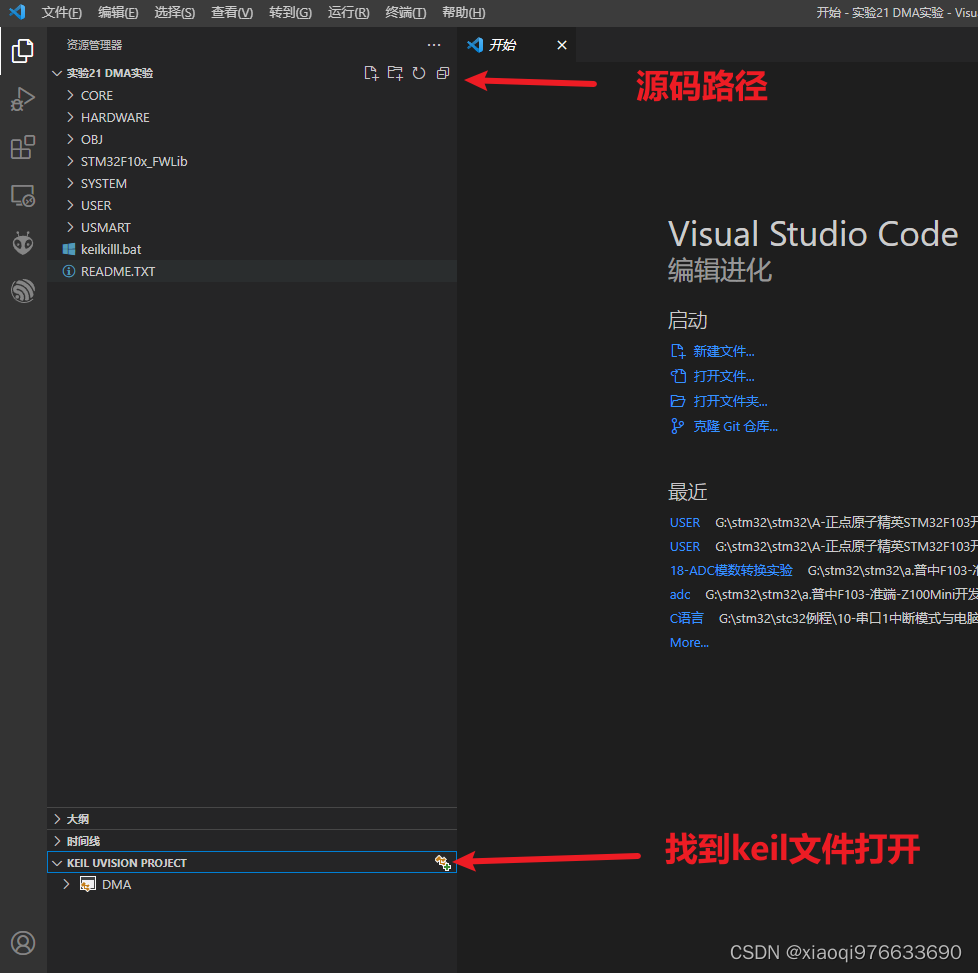The height and width of the screenshot is (973, 978).
Task: Open explorer More Actions ellipsis menu
Action: [x=434, y=45]
